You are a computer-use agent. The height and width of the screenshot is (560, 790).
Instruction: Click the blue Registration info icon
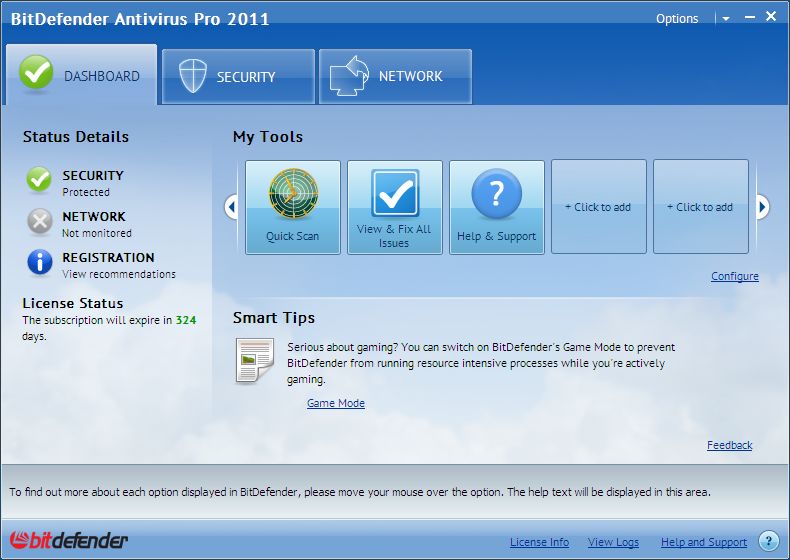[39, 263]
